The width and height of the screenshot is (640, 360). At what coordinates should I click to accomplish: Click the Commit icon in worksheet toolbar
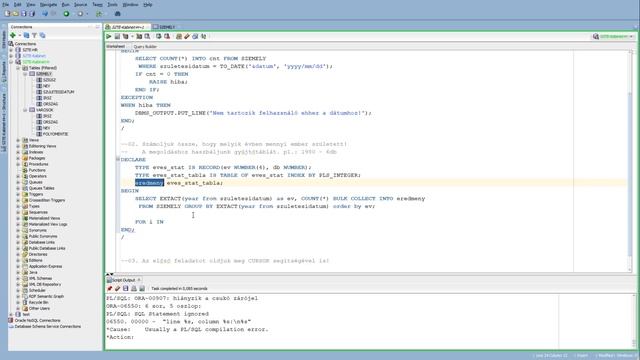pos(159,37)
